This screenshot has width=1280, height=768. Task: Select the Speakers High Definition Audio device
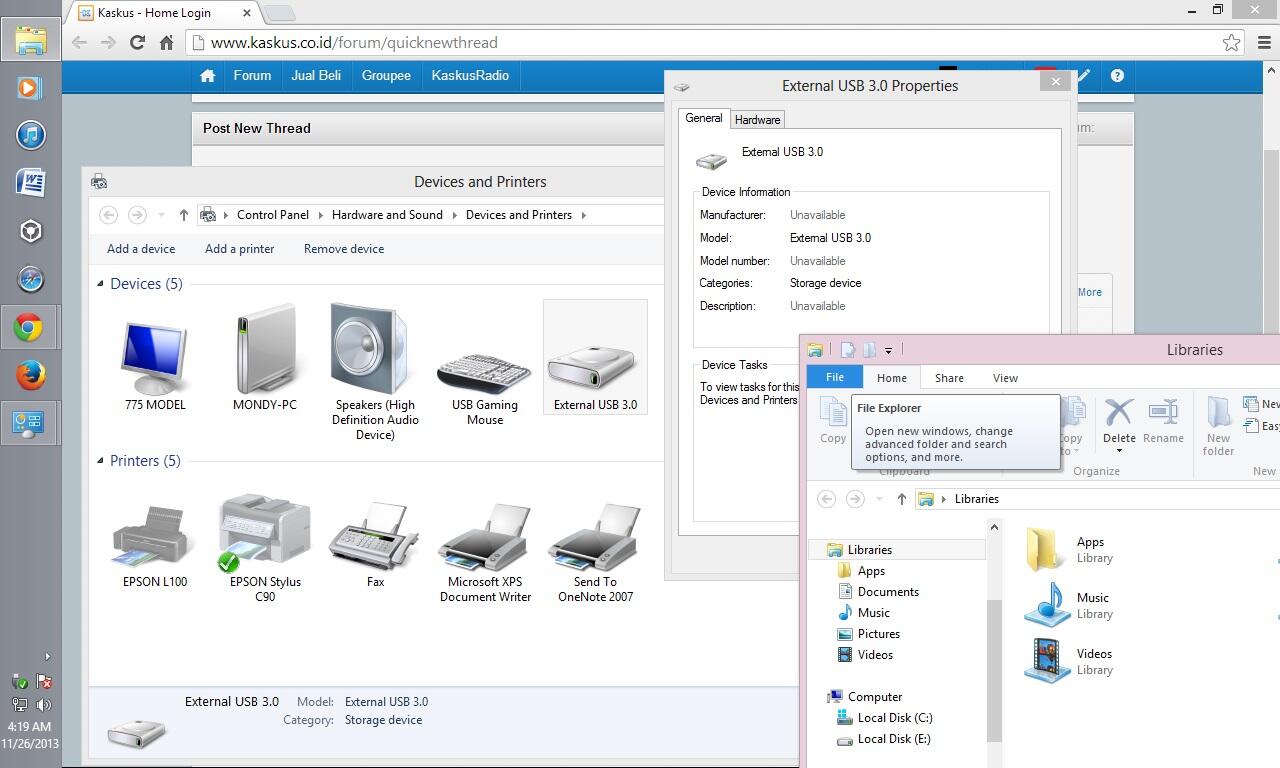coord(375,352)
